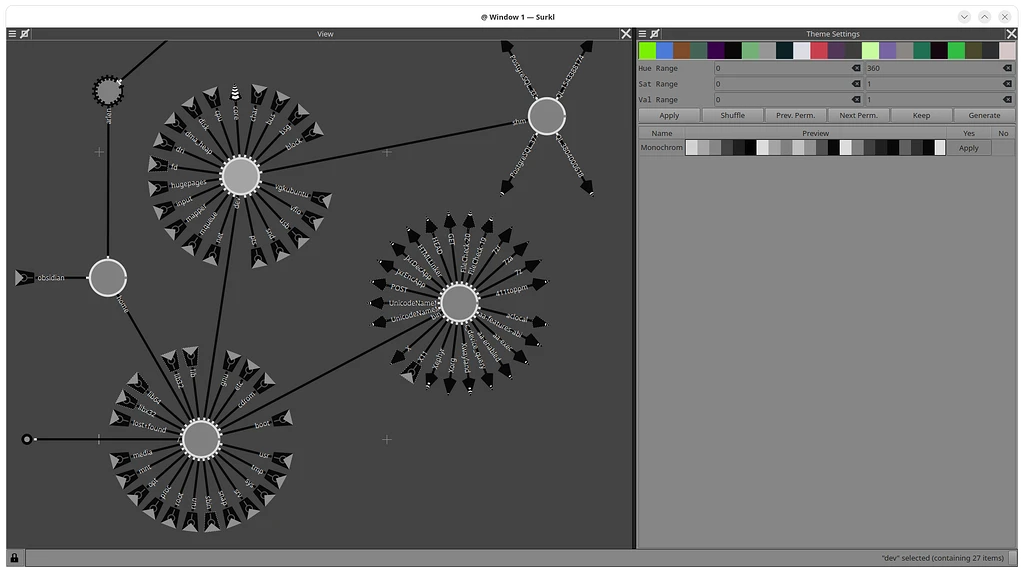Click the "dev" selected status bar text
The image size is (1024, 573).
942,558
